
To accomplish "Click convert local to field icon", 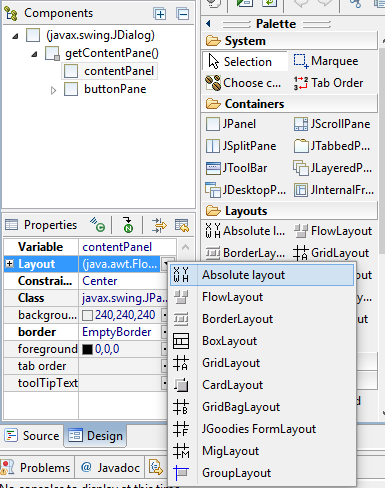I will [x=159, y=225].
